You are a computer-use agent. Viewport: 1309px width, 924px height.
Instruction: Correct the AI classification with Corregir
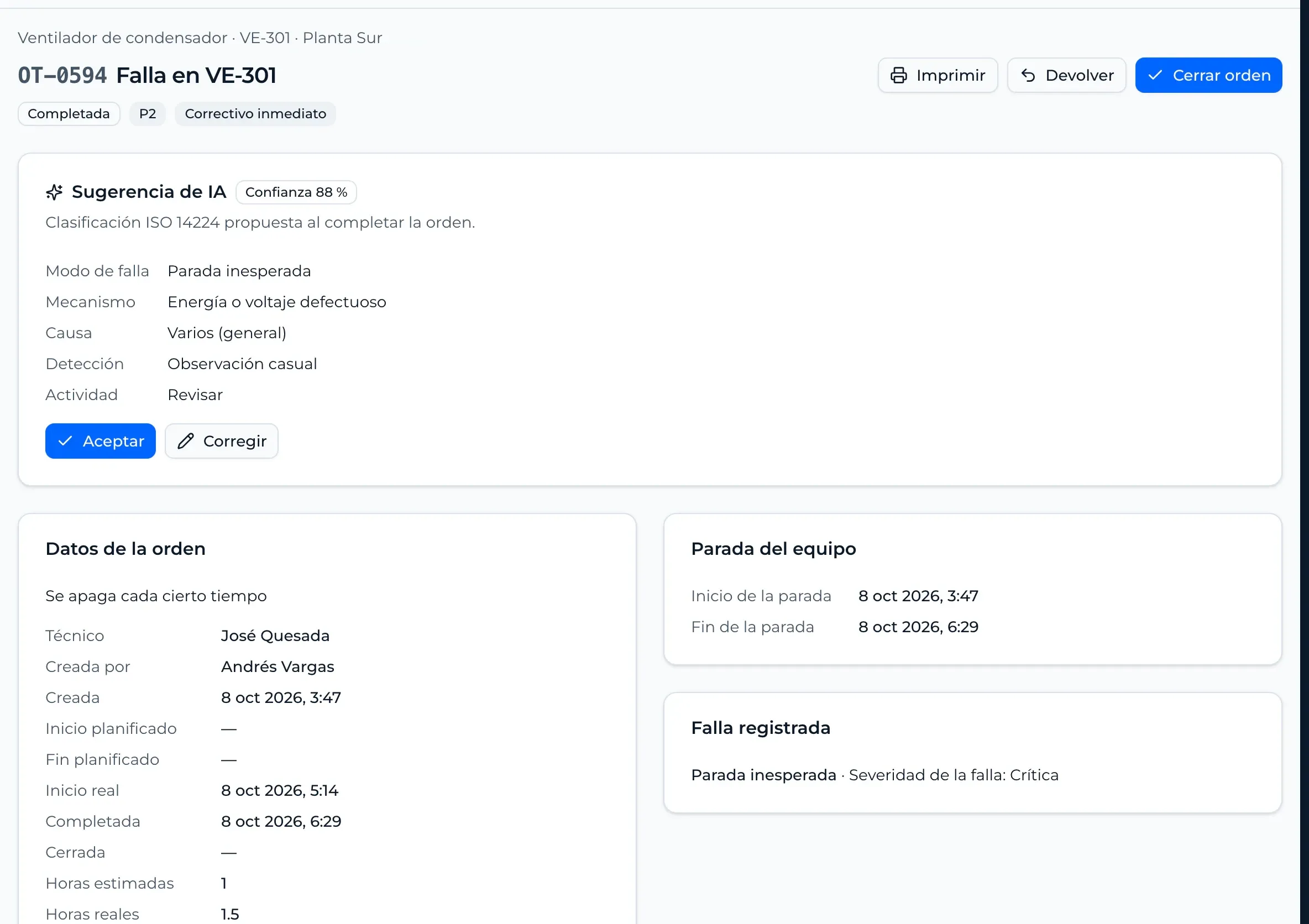coord(221,440)
